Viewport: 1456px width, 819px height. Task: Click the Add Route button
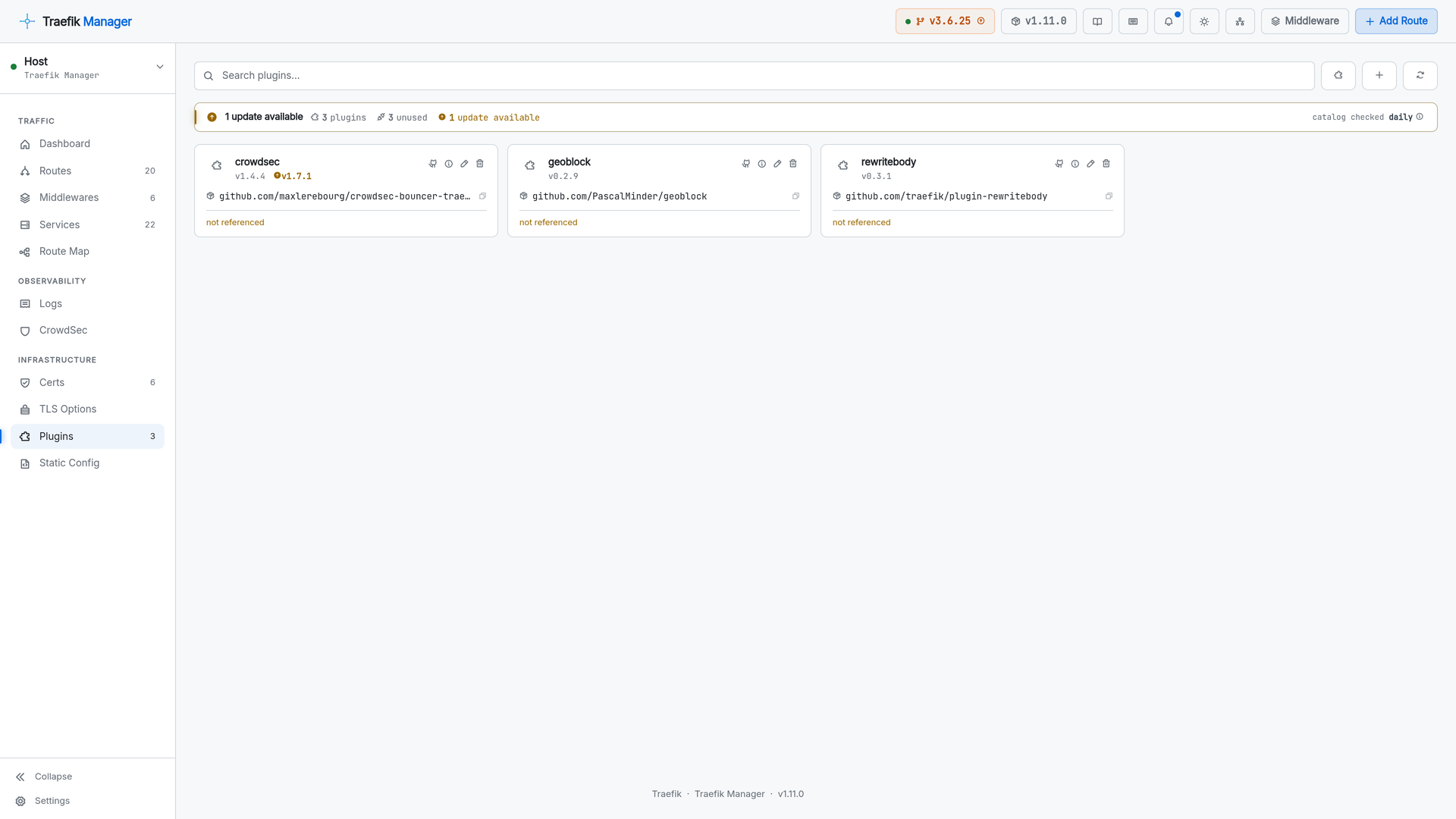(x=1396, y=21)
